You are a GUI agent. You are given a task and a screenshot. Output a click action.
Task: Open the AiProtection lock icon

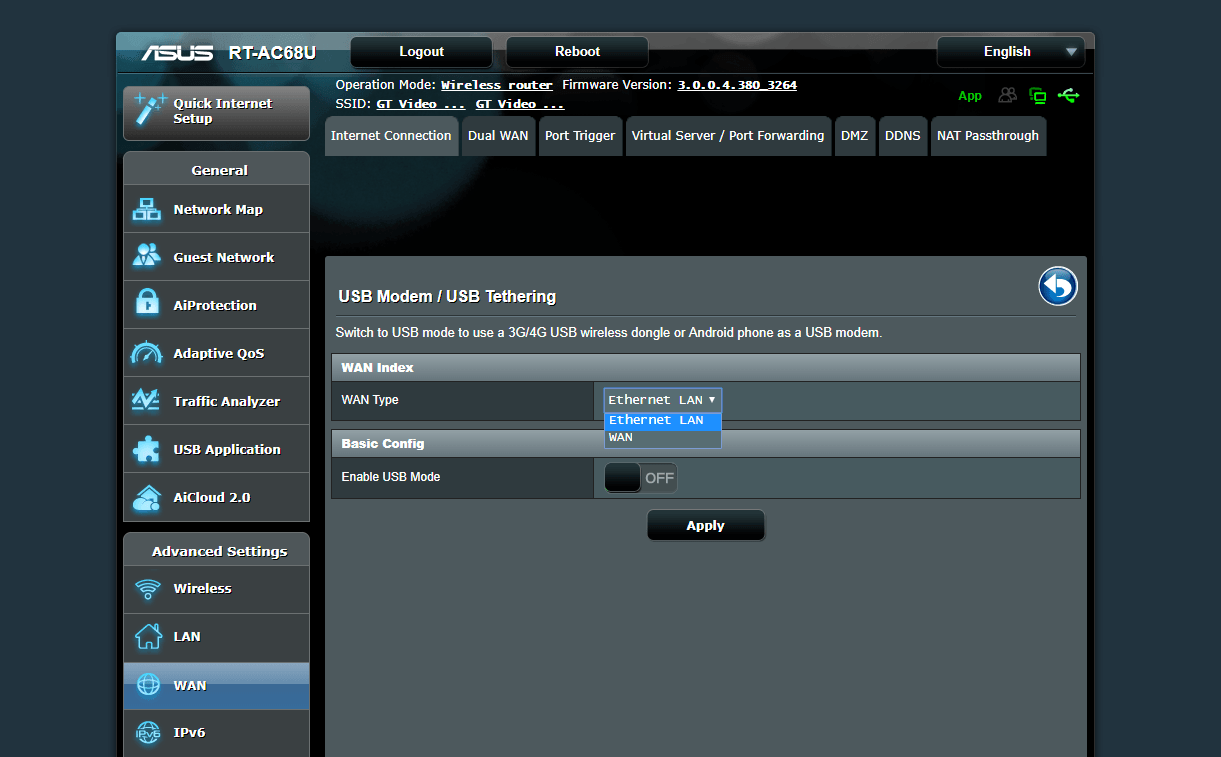tap(147, 305)
